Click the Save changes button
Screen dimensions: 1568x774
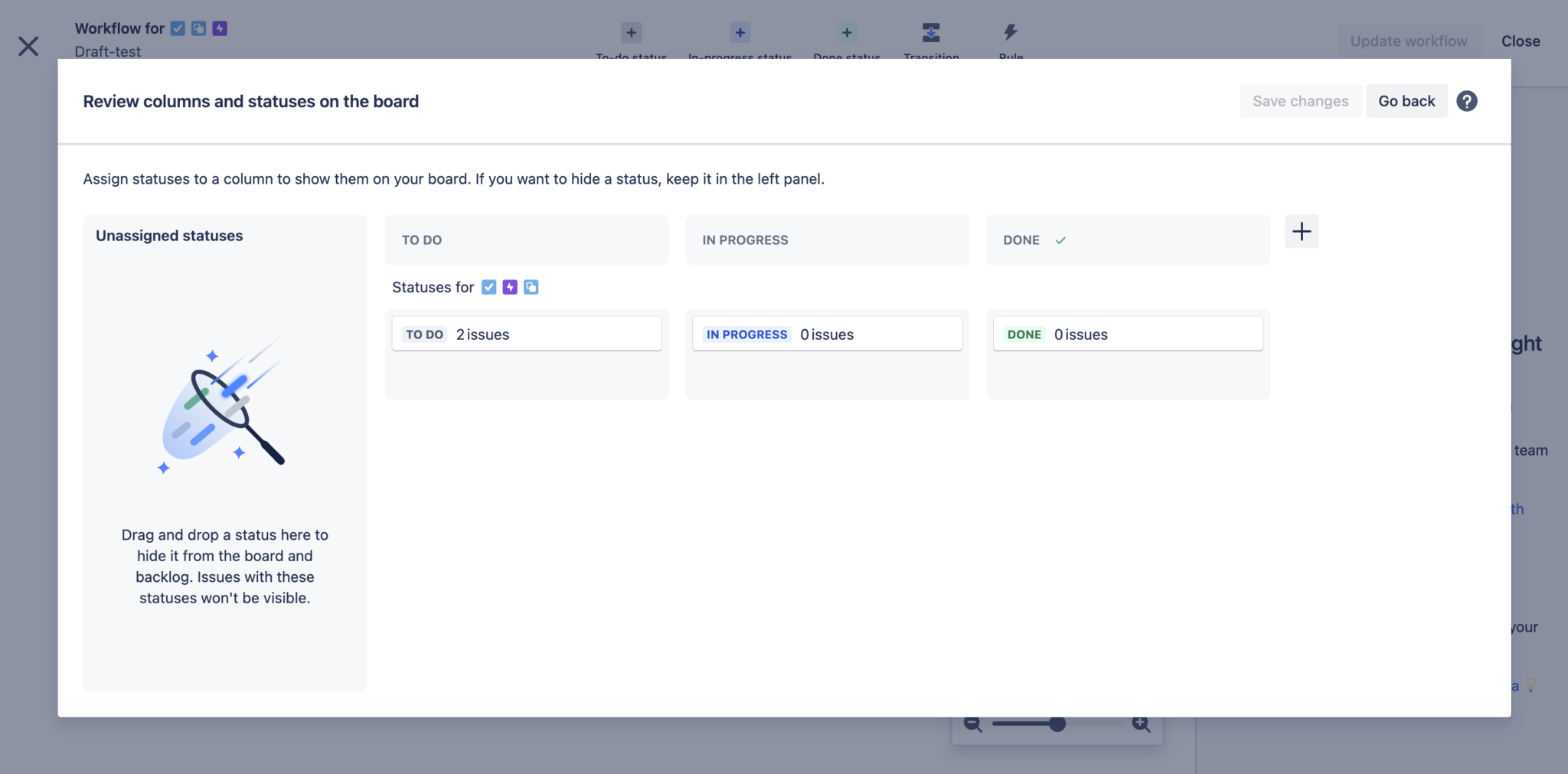coord(1300,100)
